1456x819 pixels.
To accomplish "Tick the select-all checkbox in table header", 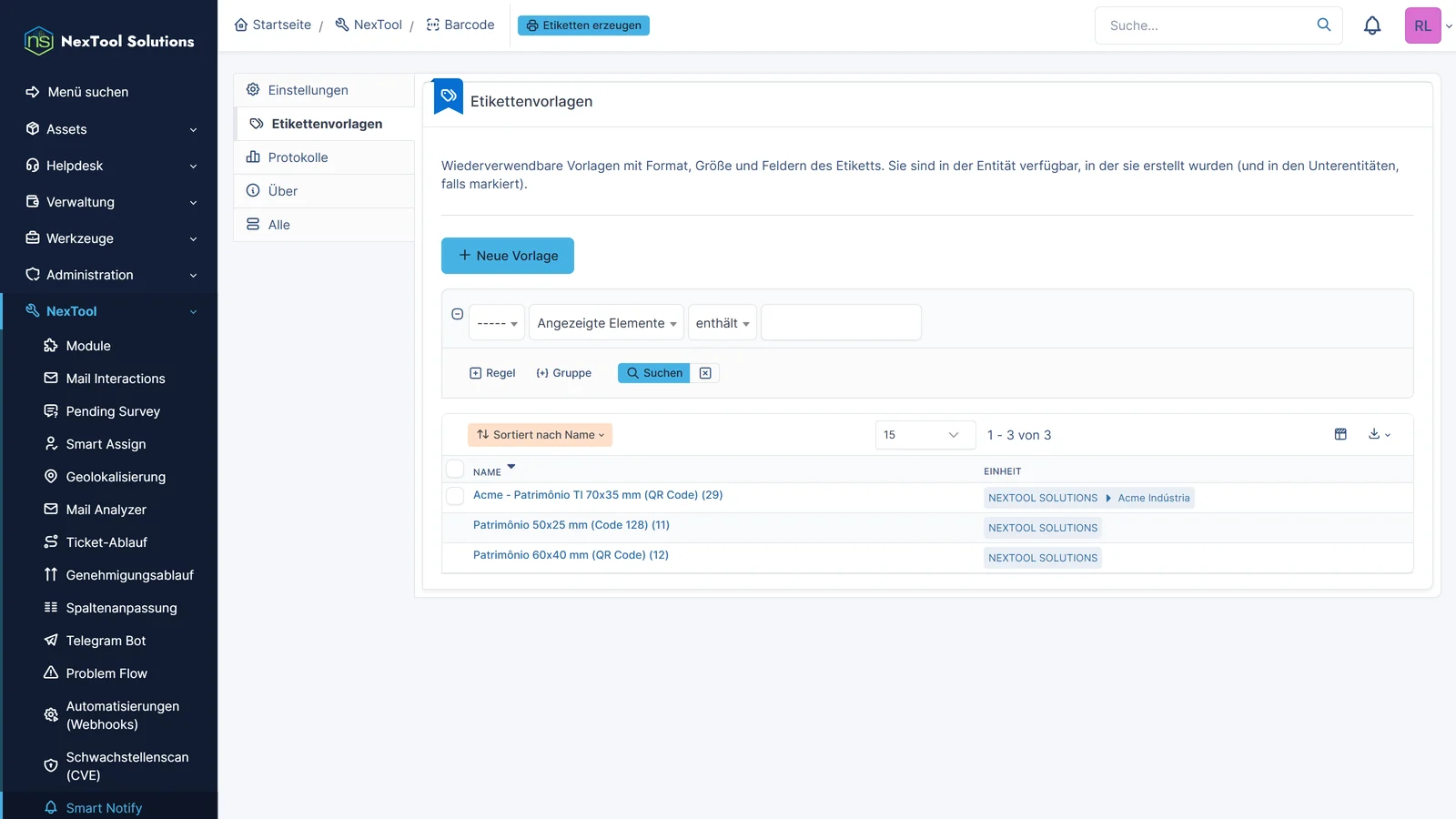I will pos(455,470).
